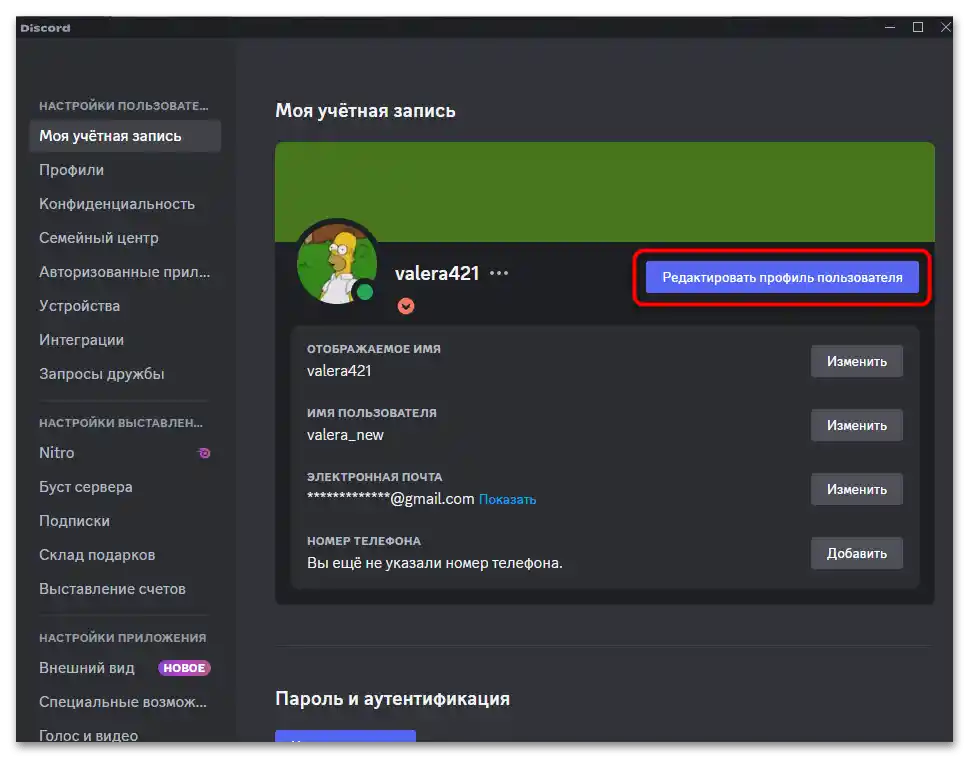
Task: Click the valera_new username text
Action: [x=345, y=435]
